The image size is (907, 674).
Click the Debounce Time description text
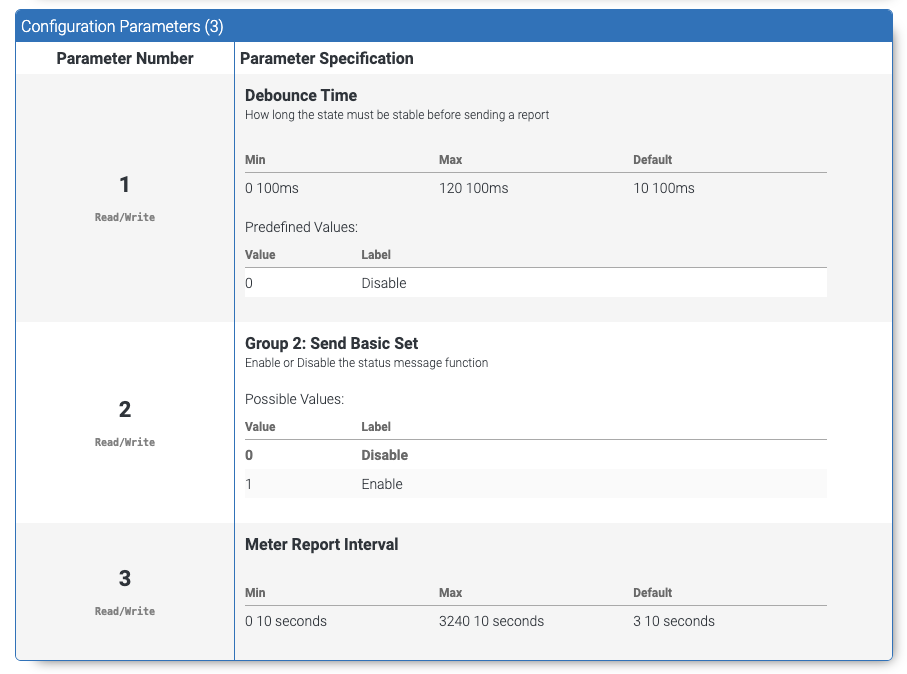397,115
